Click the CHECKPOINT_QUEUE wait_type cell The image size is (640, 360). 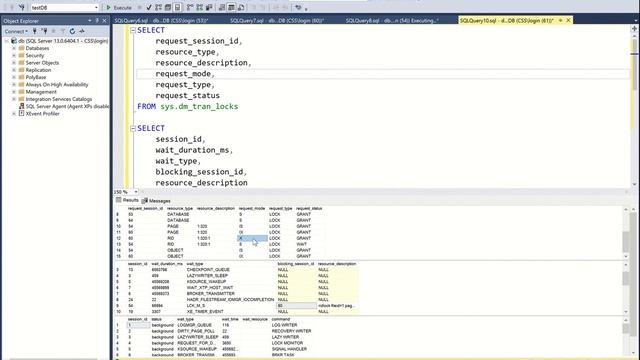(208, 270)
